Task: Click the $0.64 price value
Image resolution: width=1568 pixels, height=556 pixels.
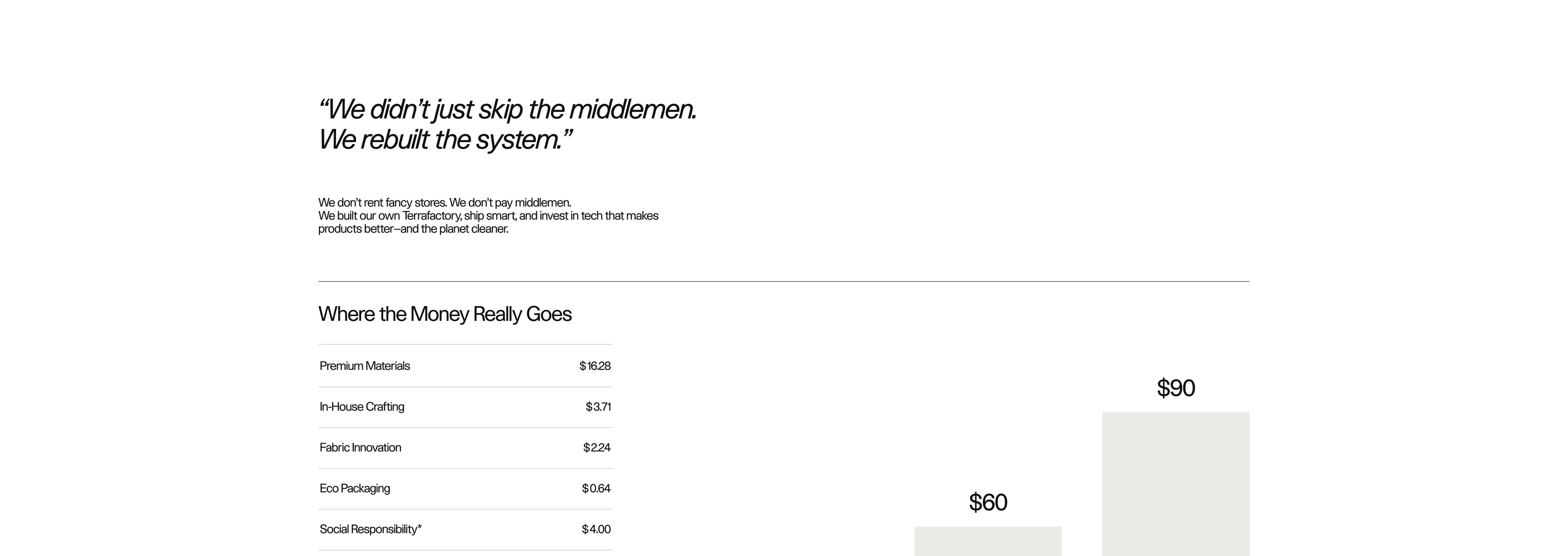Action: point(596,489)
